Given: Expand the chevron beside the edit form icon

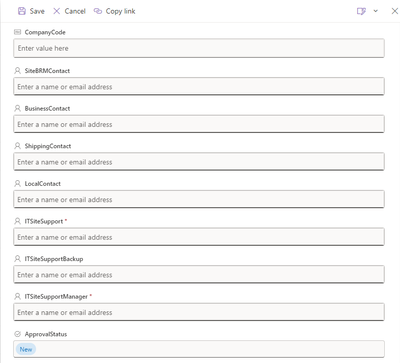Looking at the screenshot, I should [x=376, y=11].
